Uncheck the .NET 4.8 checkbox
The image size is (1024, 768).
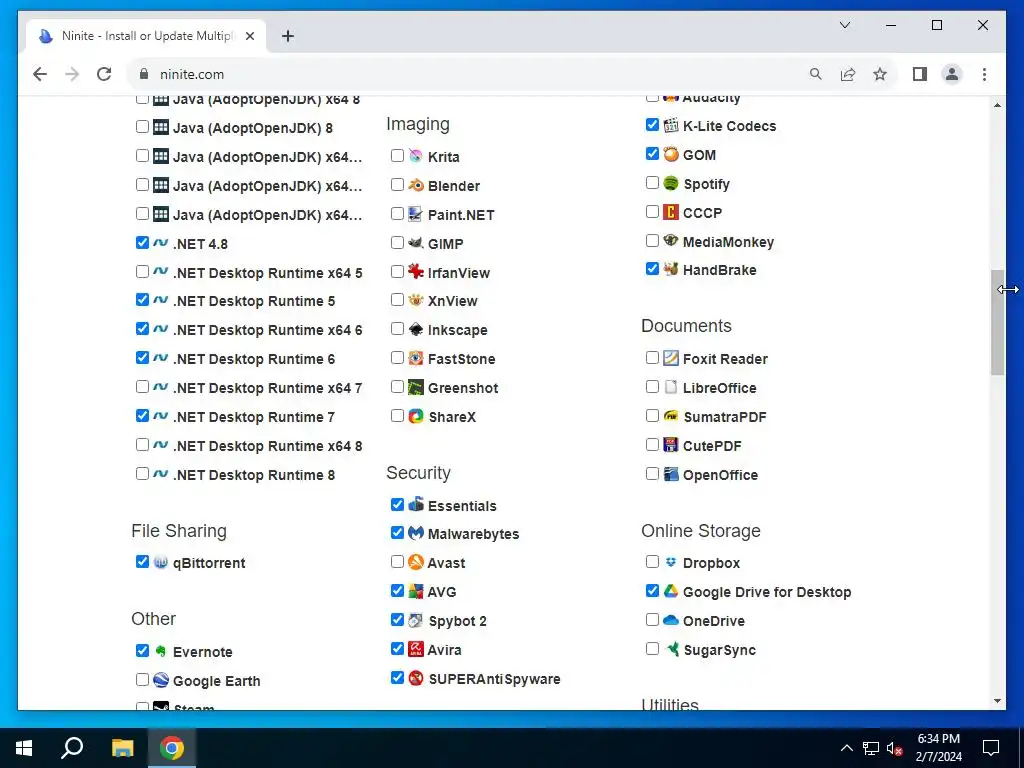[x=142, y=243]
